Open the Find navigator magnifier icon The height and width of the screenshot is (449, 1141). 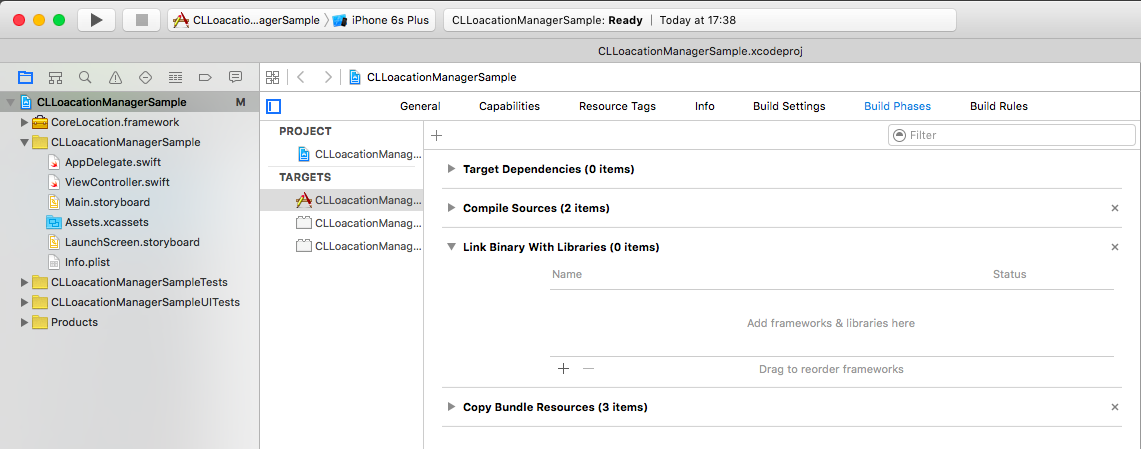pyautogui.click(x=86, y=77)
